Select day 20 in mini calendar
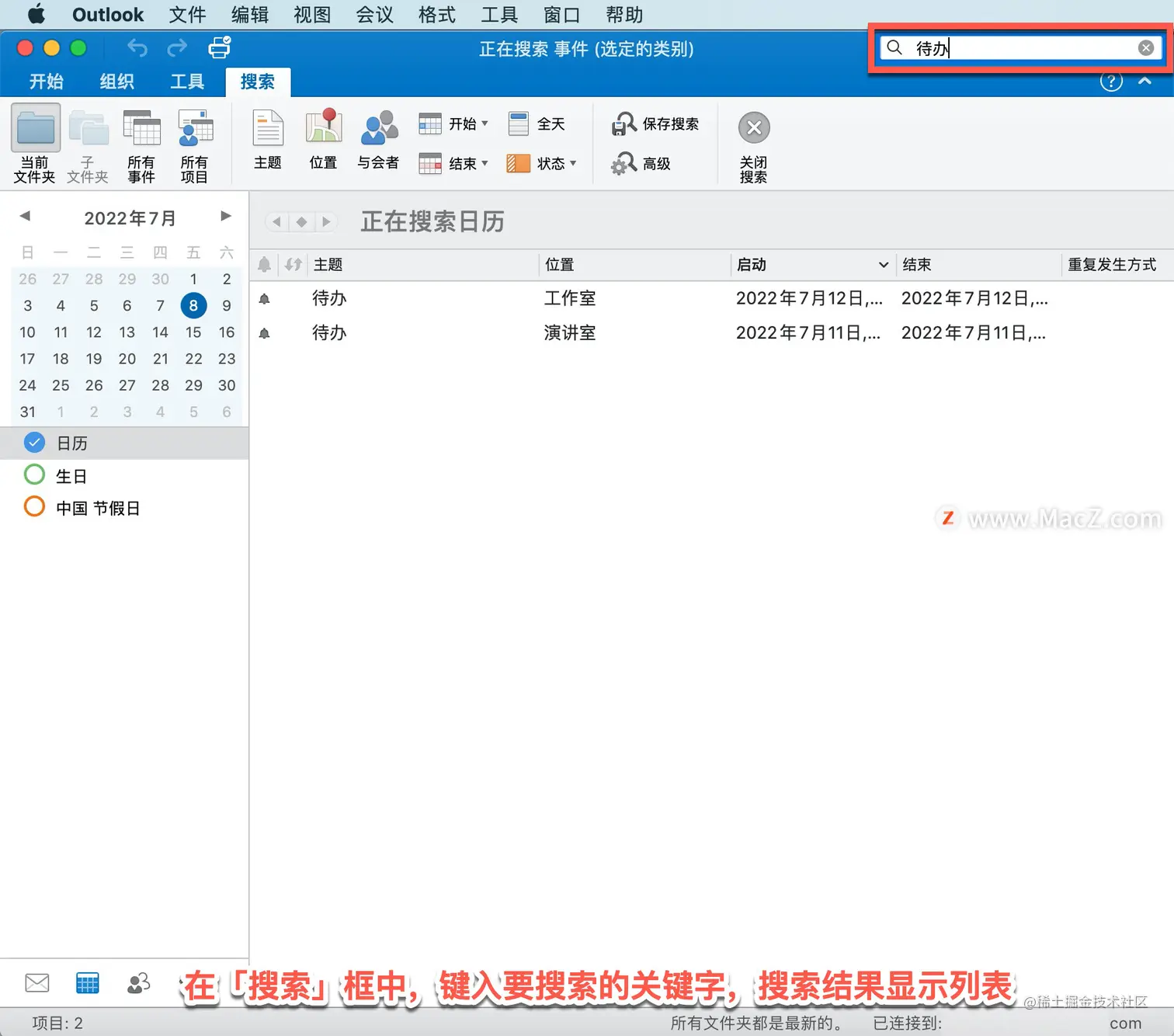 (x=127, y=359)
